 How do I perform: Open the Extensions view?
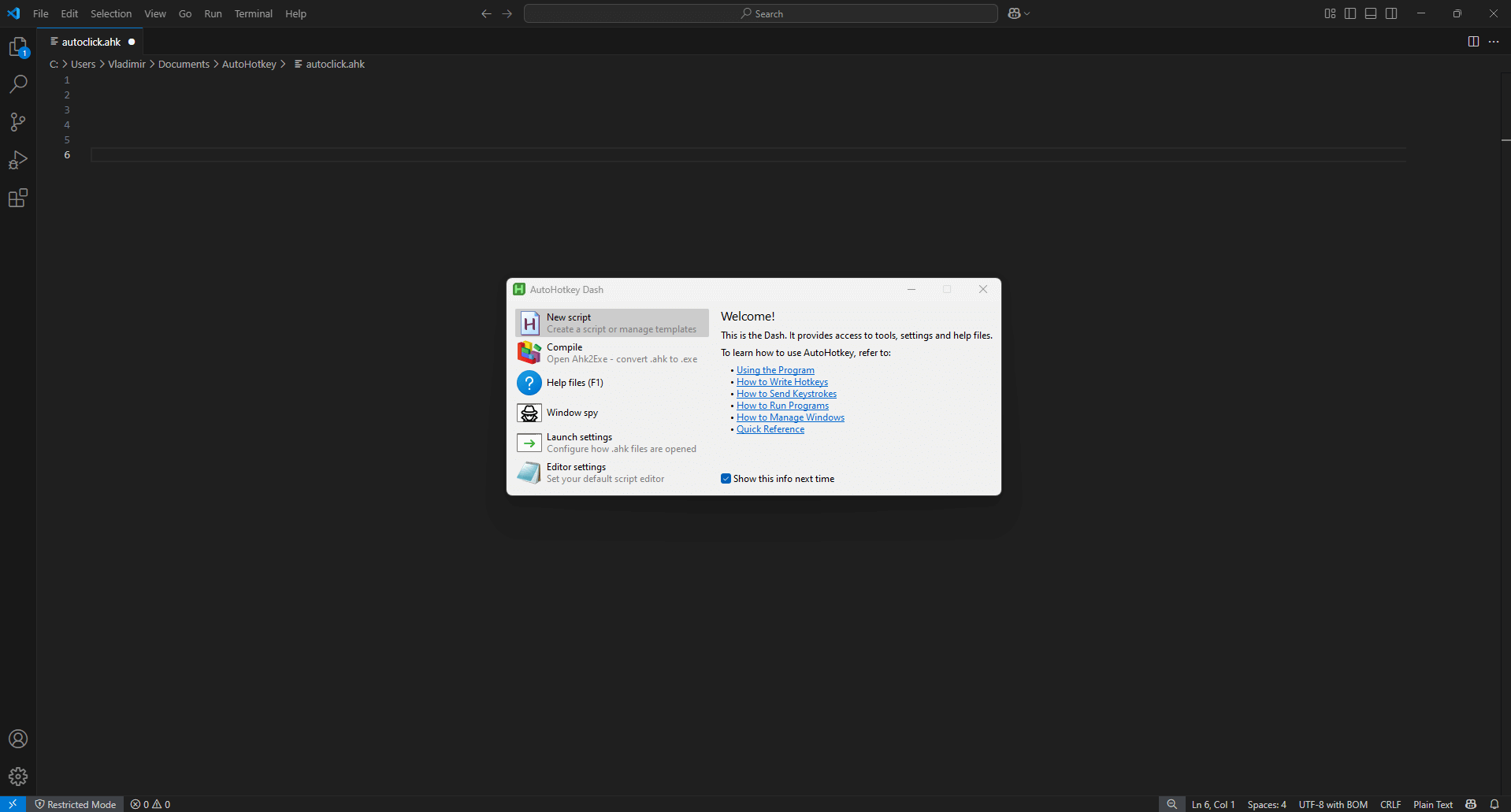18,198
